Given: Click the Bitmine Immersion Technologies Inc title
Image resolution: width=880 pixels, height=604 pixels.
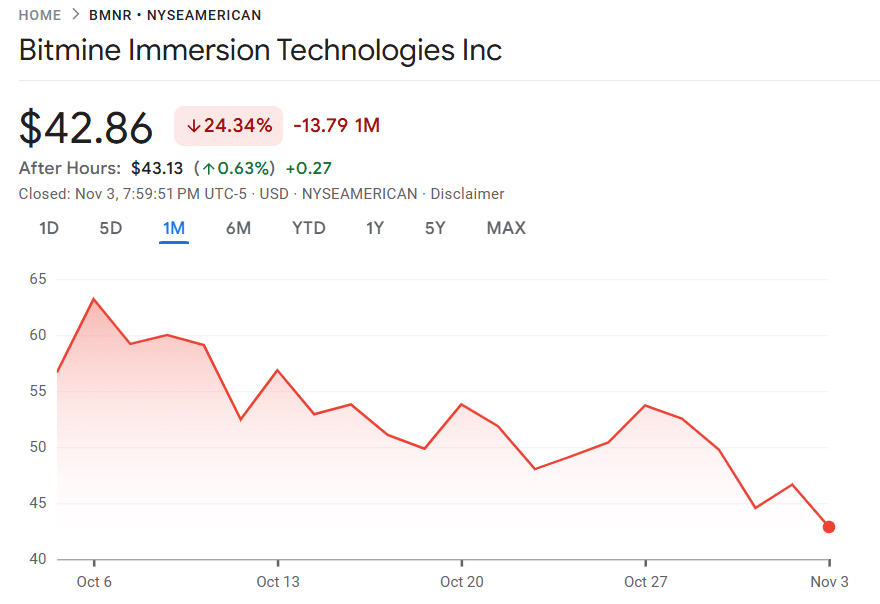Looking at the screenshot, I should click(x=259, y=50).
